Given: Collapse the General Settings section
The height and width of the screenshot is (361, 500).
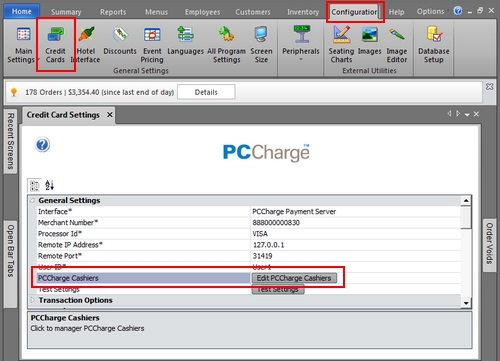Looking at the screenshot, I should [x=32, y=200].
